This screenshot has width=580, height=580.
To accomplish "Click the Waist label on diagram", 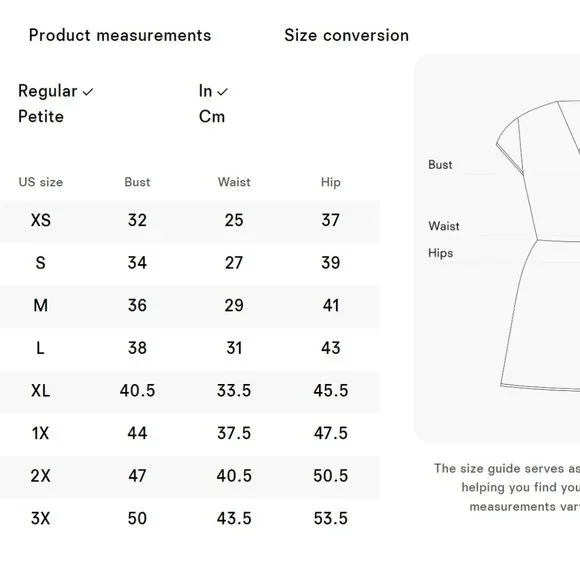I will click(x=444, y=226).
